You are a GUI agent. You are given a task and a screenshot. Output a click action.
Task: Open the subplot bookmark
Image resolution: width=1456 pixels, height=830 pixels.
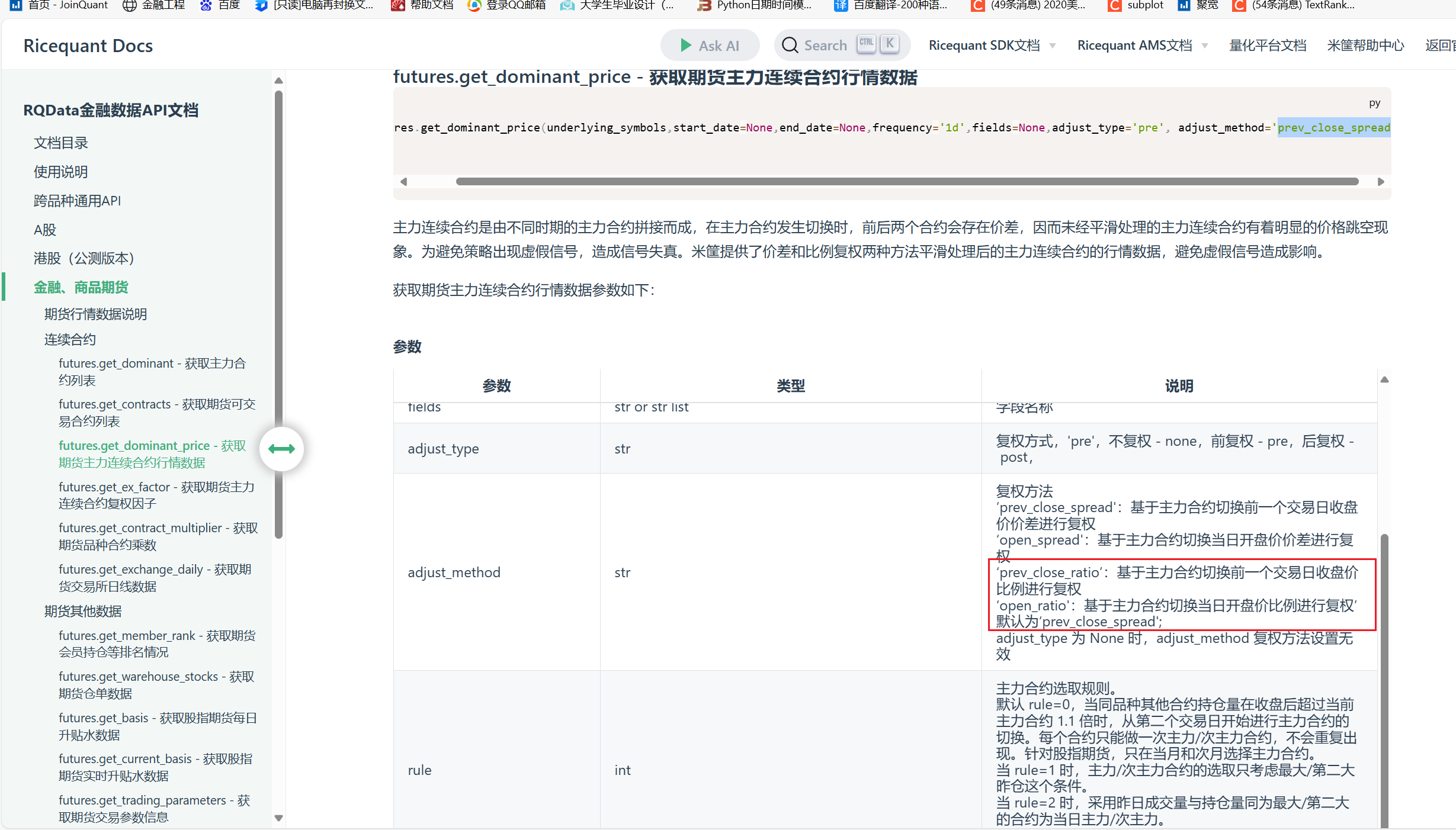(1136, 5)
